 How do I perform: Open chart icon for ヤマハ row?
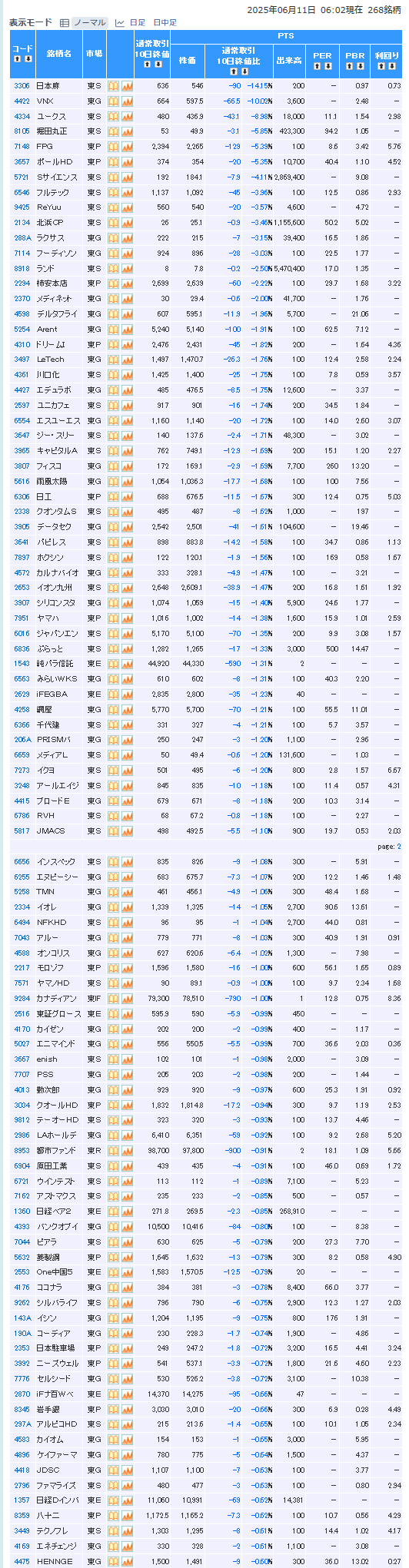coord(127,618)
